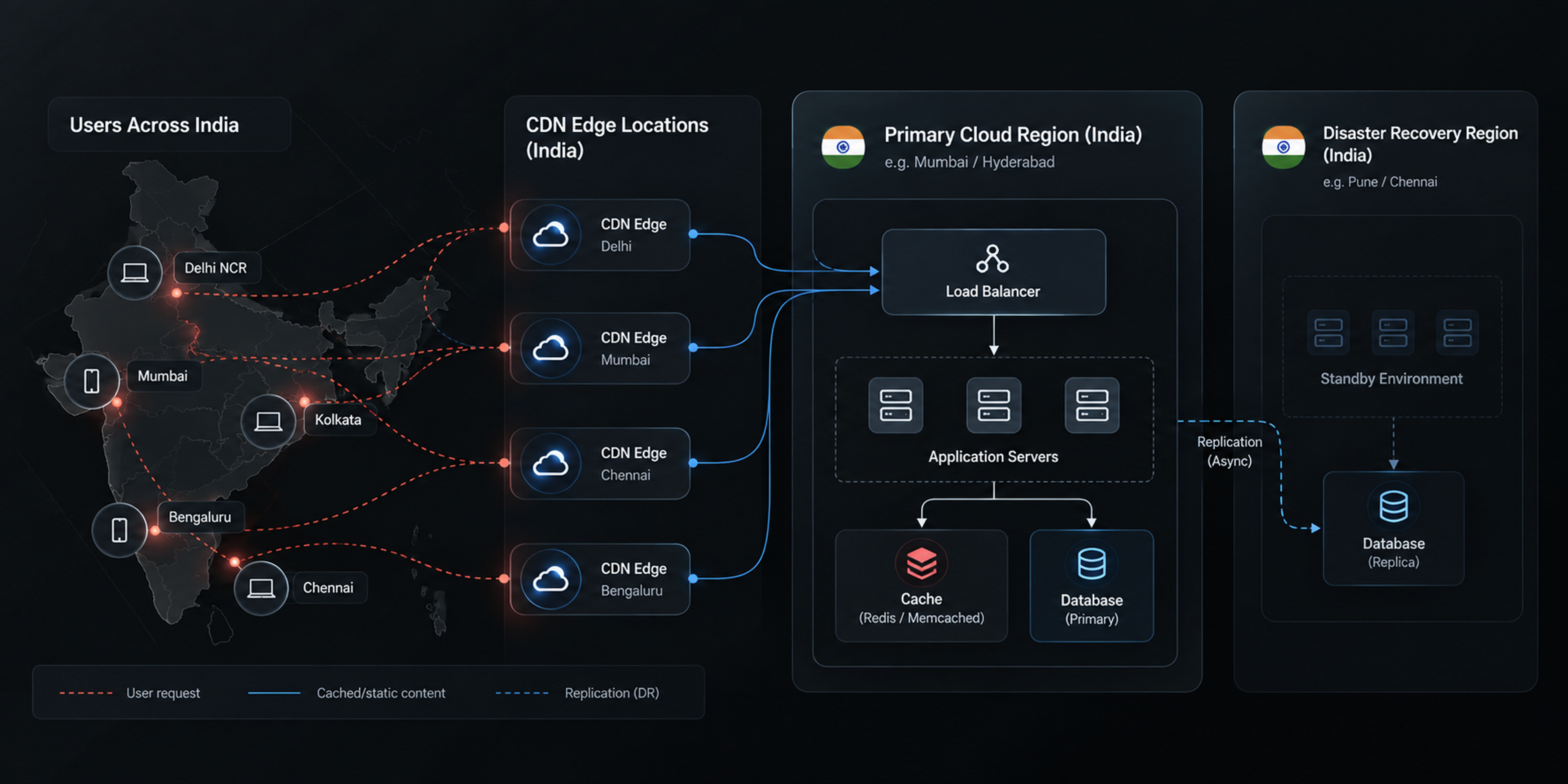The image size is (1568, 784).
Task: Click the first Standby Environment server icon
Action: pos(1328,332)
